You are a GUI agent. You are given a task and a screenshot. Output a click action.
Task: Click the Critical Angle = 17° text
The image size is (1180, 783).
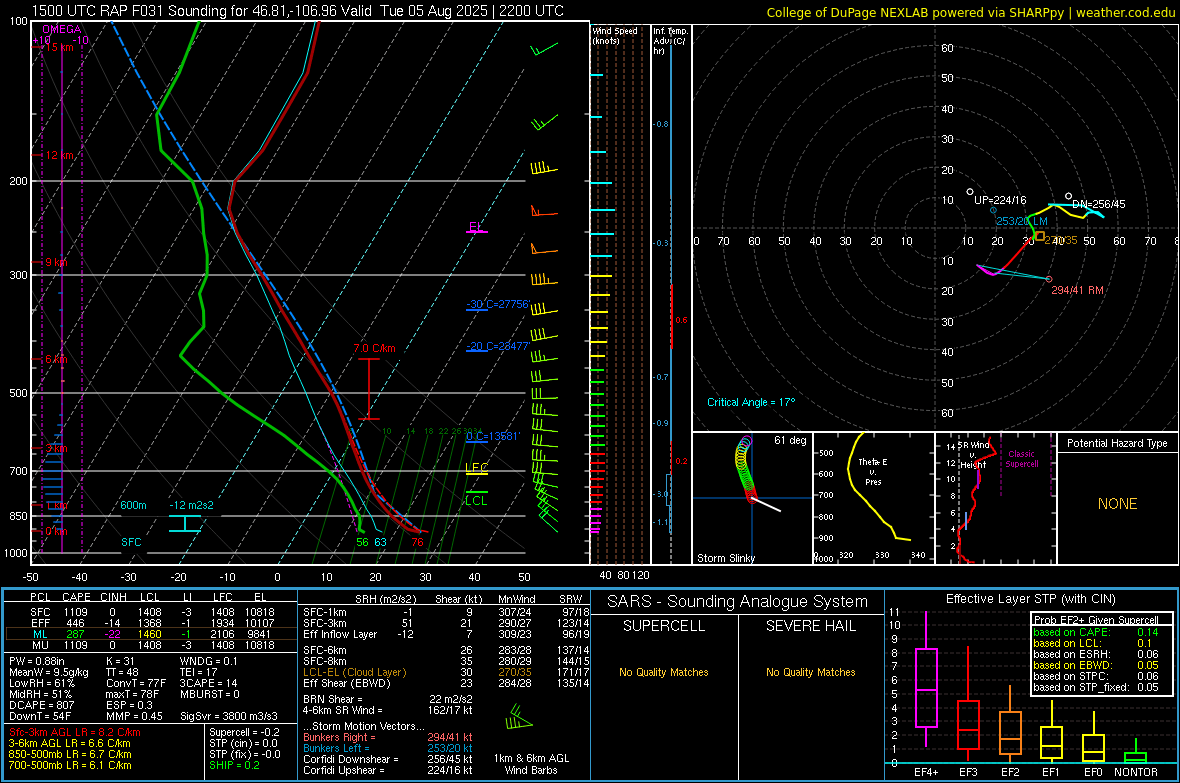pyautogui.click(x=751, y=402)
